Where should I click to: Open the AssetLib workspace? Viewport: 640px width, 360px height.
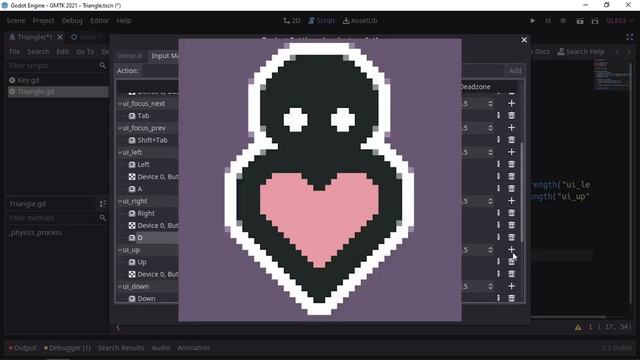pyautogui.click(x=360, y=20)
